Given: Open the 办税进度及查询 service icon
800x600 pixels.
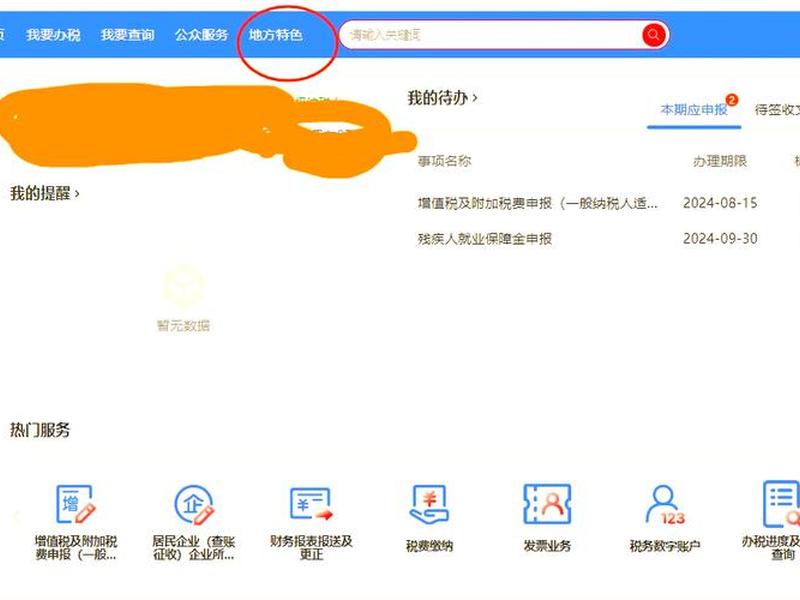Looking at the screenshot, I should pyautogui.click(x=782, y=504).
